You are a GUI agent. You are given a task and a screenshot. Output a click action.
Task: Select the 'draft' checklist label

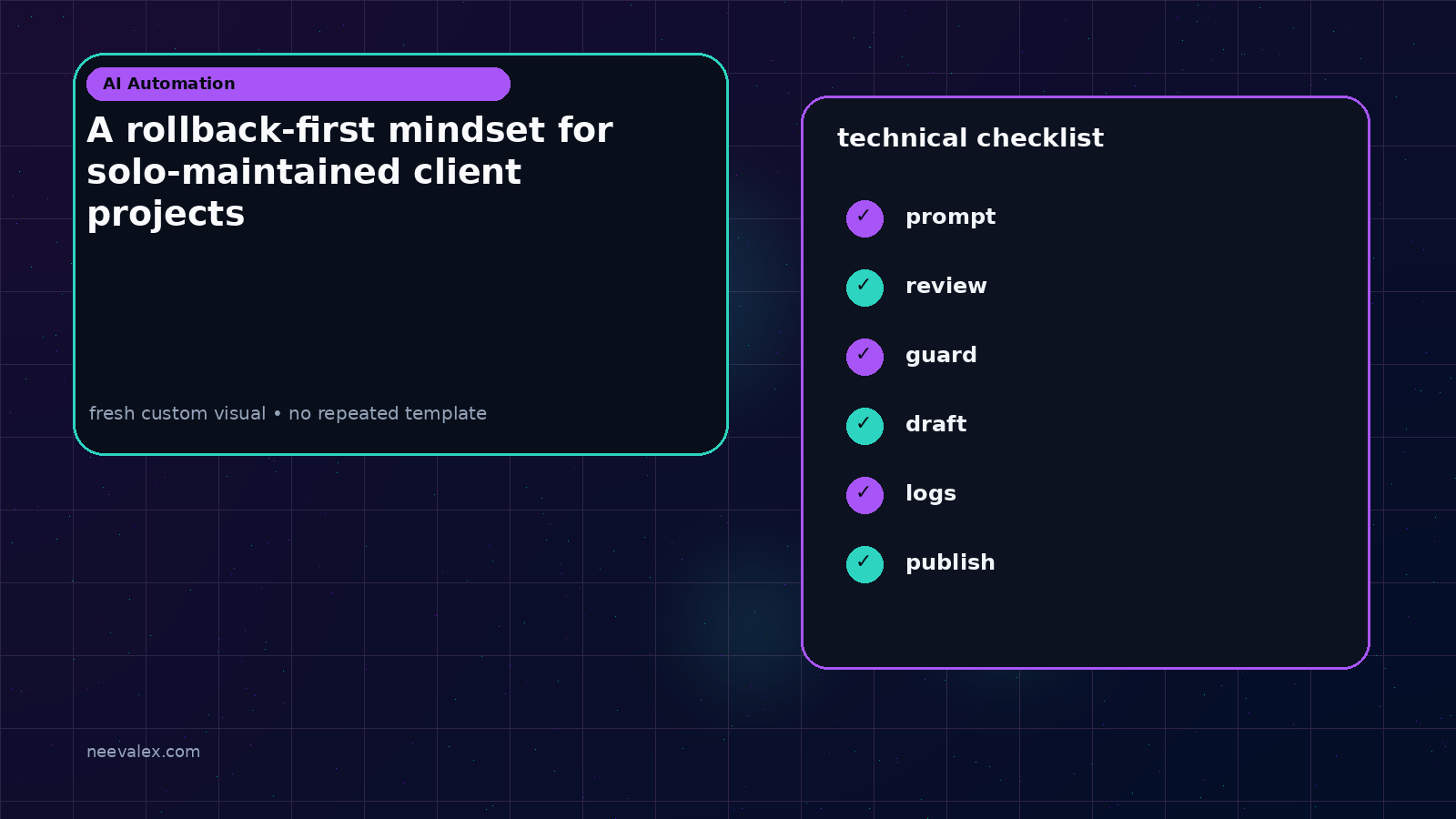pos(935,424)
